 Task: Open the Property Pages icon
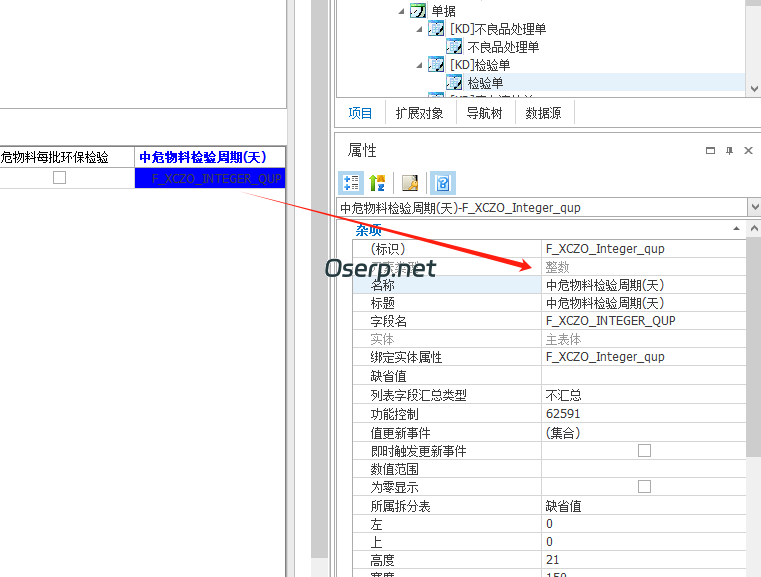tap(410, 183)
